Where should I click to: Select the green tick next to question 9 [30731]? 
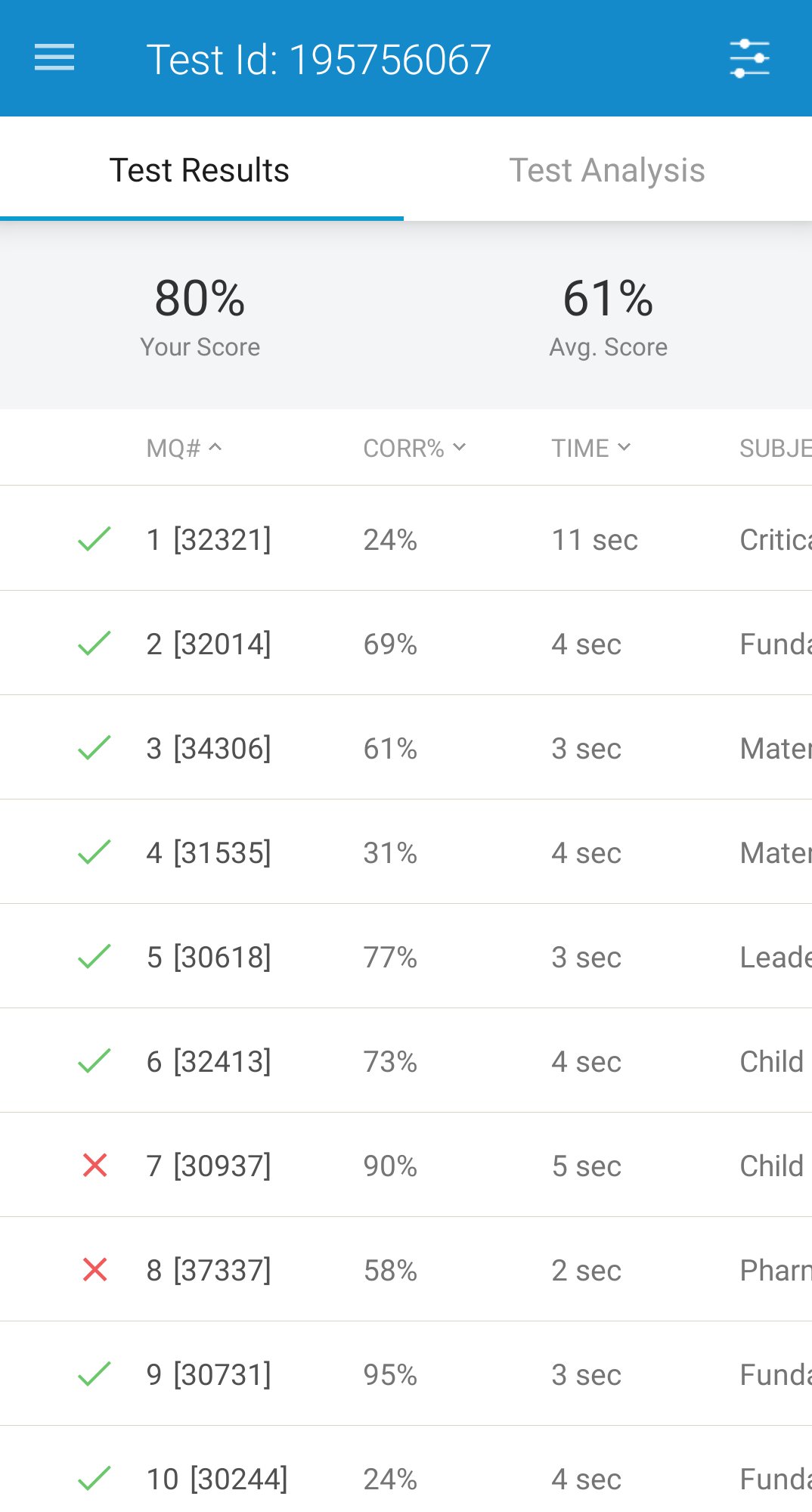coord(94,1374)
